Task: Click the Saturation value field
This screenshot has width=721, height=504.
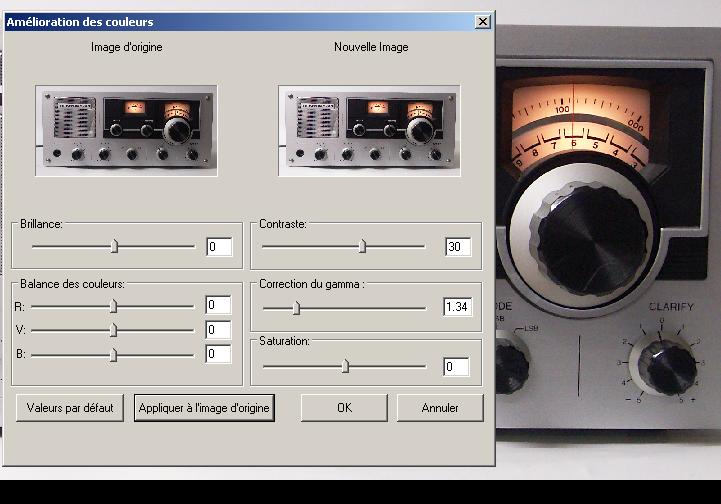Action: (456, 367)
